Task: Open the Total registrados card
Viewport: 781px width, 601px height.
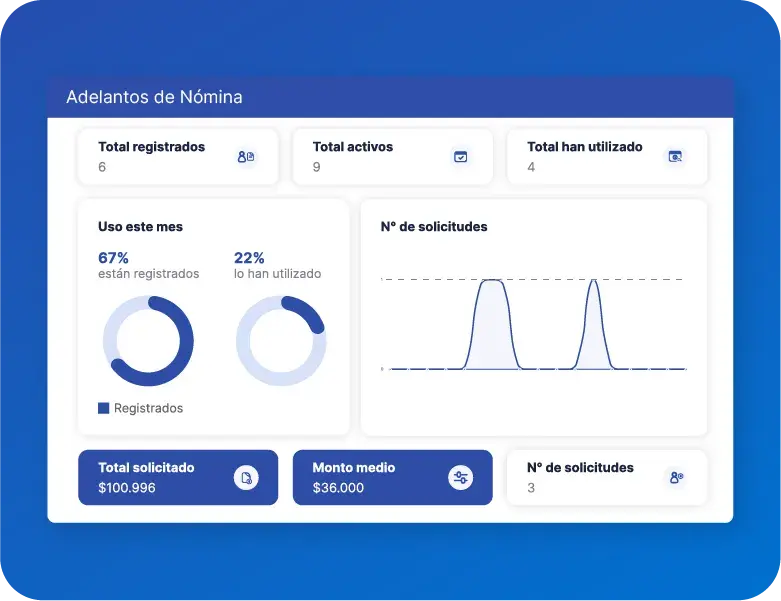Action: coord(178,157)
